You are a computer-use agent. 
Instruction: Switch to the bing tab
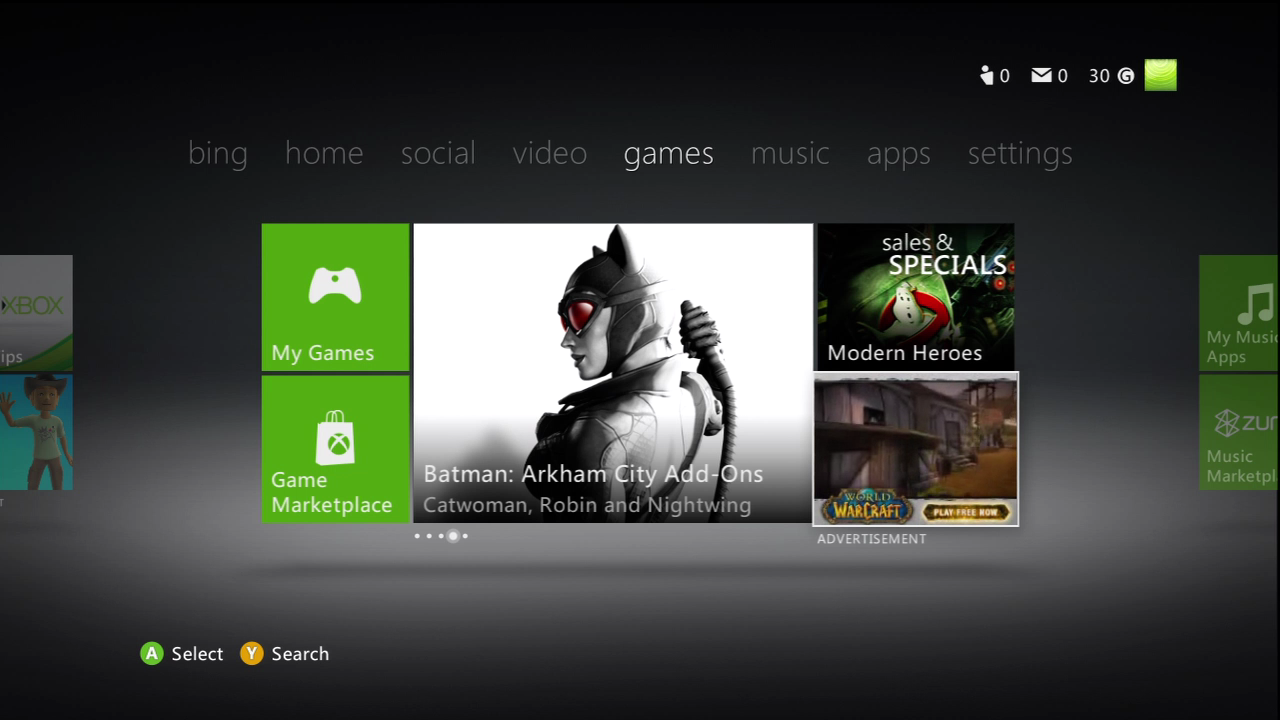[217, 153]
